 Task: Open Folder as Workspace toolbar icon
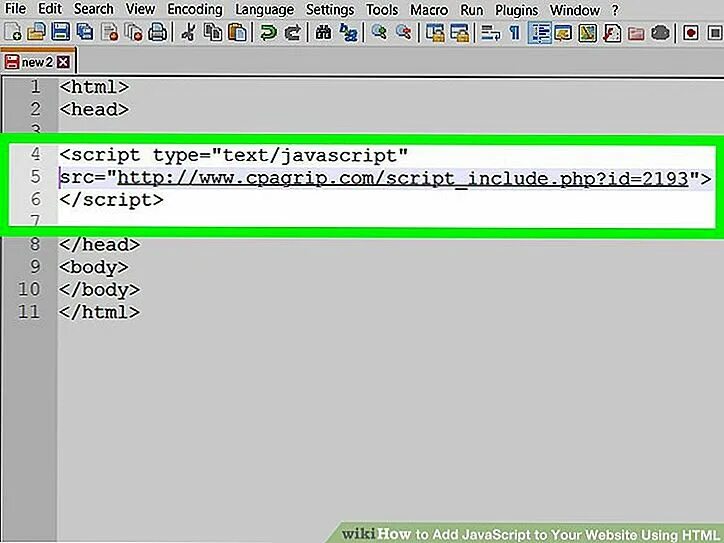636,33
